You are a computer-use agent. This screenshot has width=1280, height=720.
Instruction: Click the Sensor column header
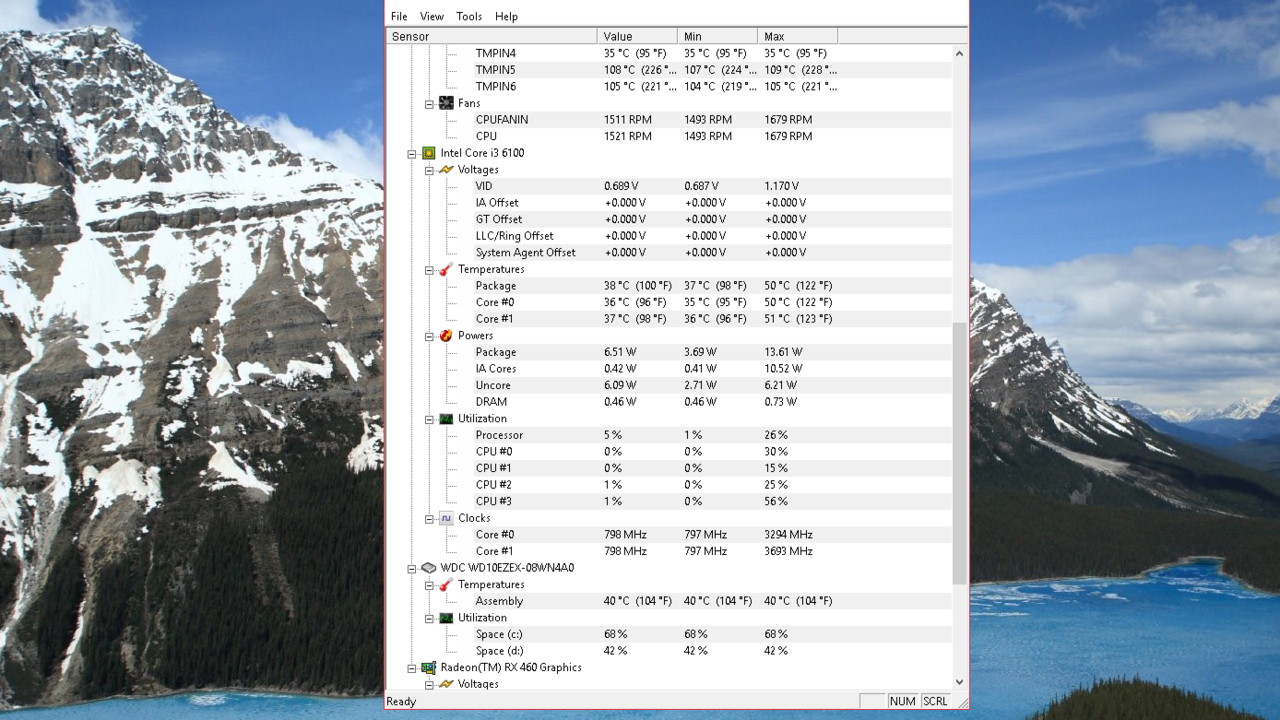point(491,36)
